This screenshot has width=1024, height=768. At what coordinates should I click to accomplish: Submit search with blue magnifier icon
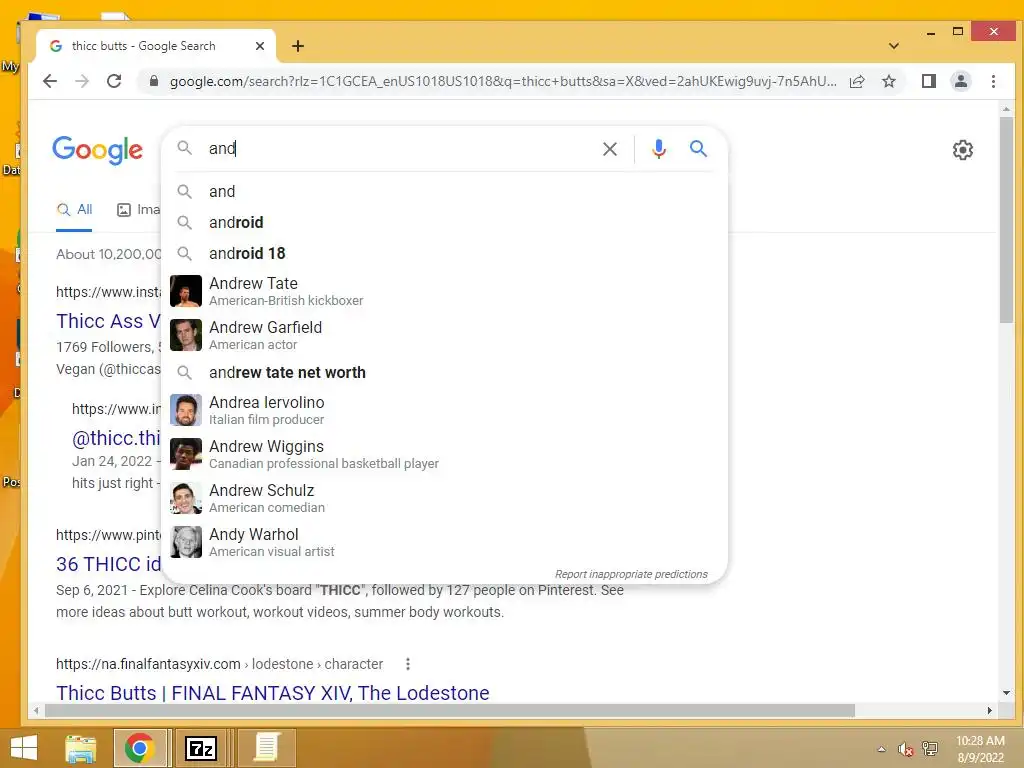click(698, 149)
